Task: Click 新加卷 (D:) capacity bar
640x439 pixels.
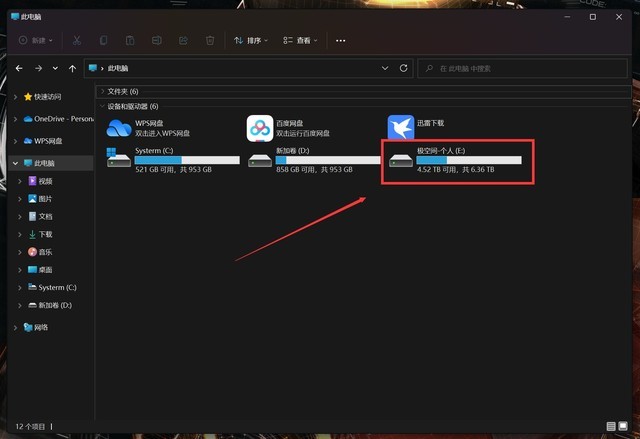Action: click(x=328, y=160)
